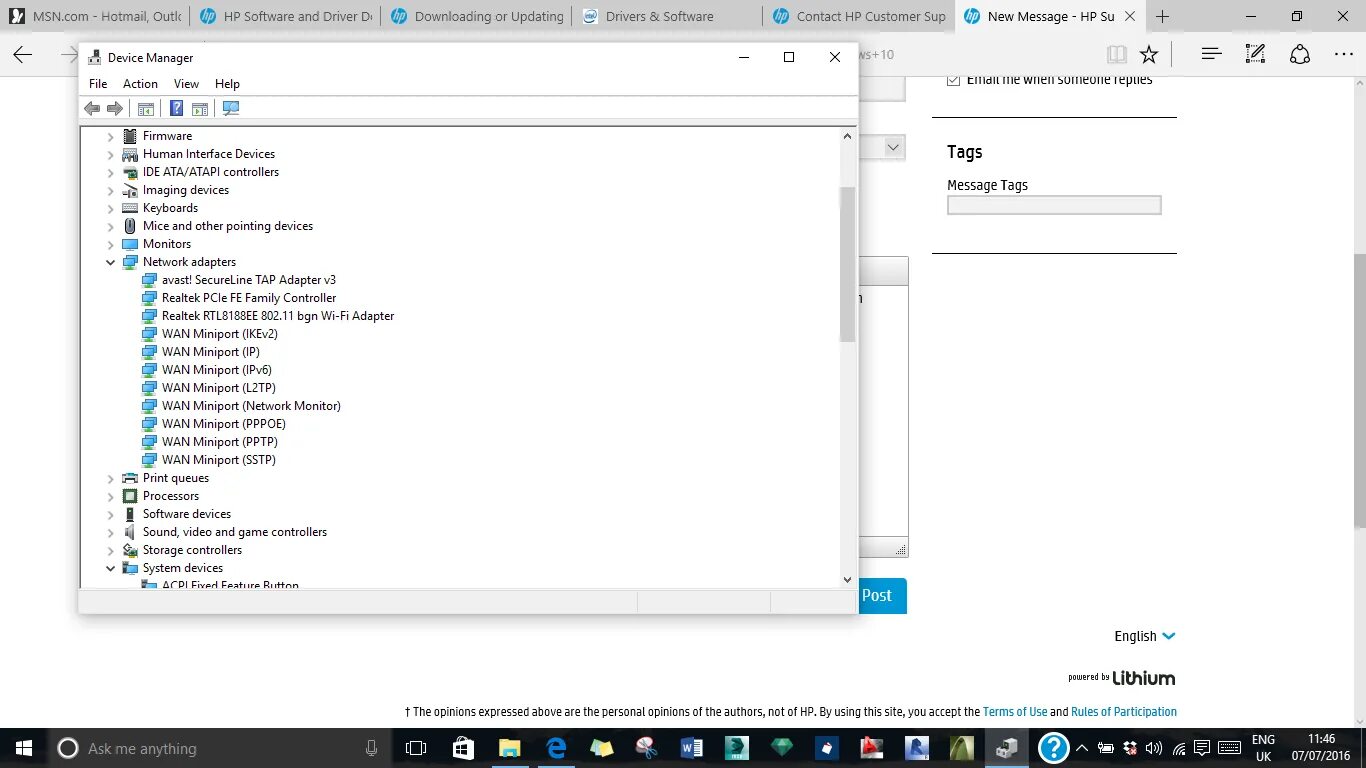Select Realtek RTL8188EE Wi-Fi Adapter

coord(278,316)
